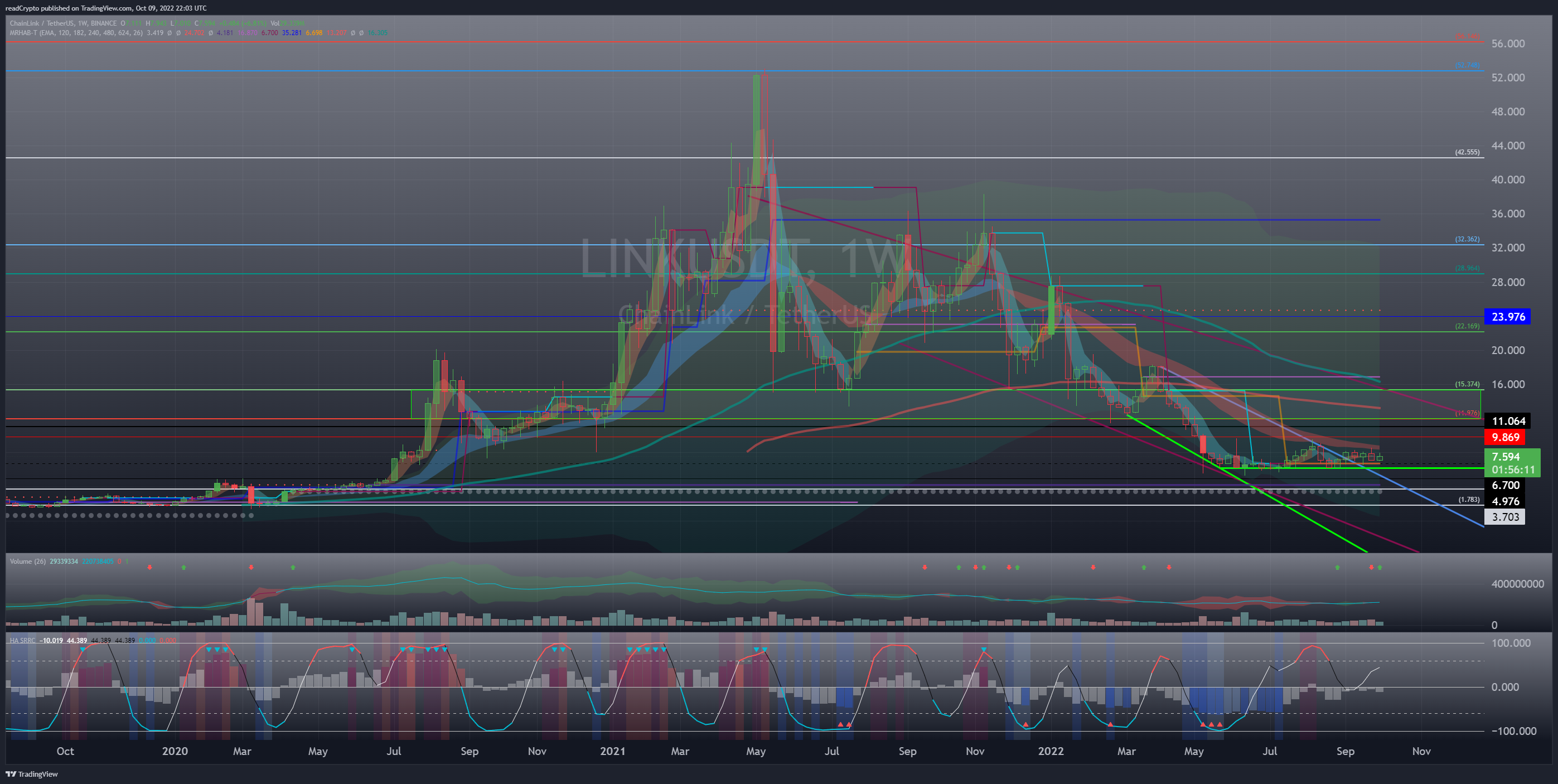Click the 01:56:11 bar countdown timer

[1513, 470]
